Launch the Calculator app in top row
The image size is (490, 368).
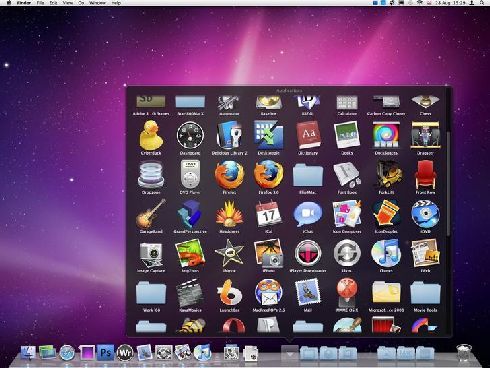347,102
